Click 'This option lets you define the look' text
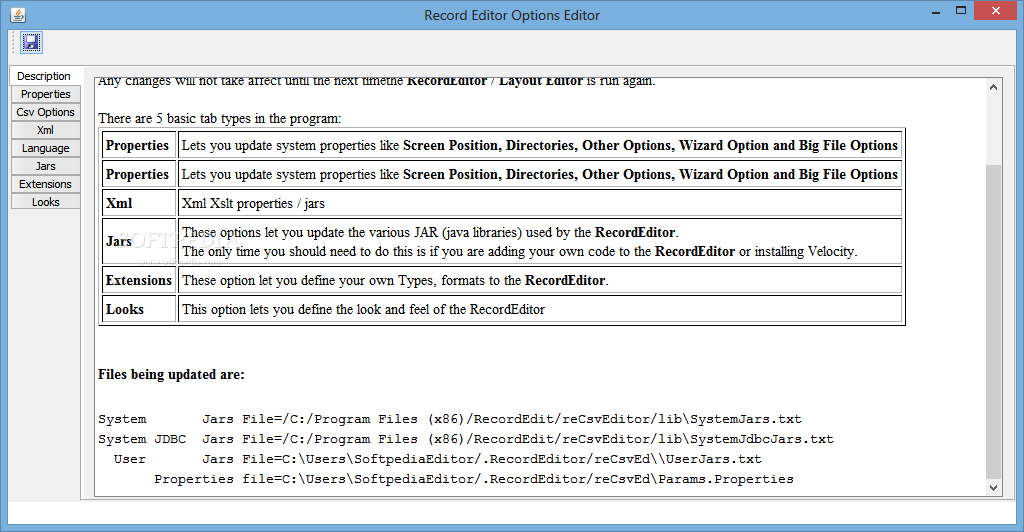Screen dimensions: 1024x532 pyautogui.click(x=364, y=309)
